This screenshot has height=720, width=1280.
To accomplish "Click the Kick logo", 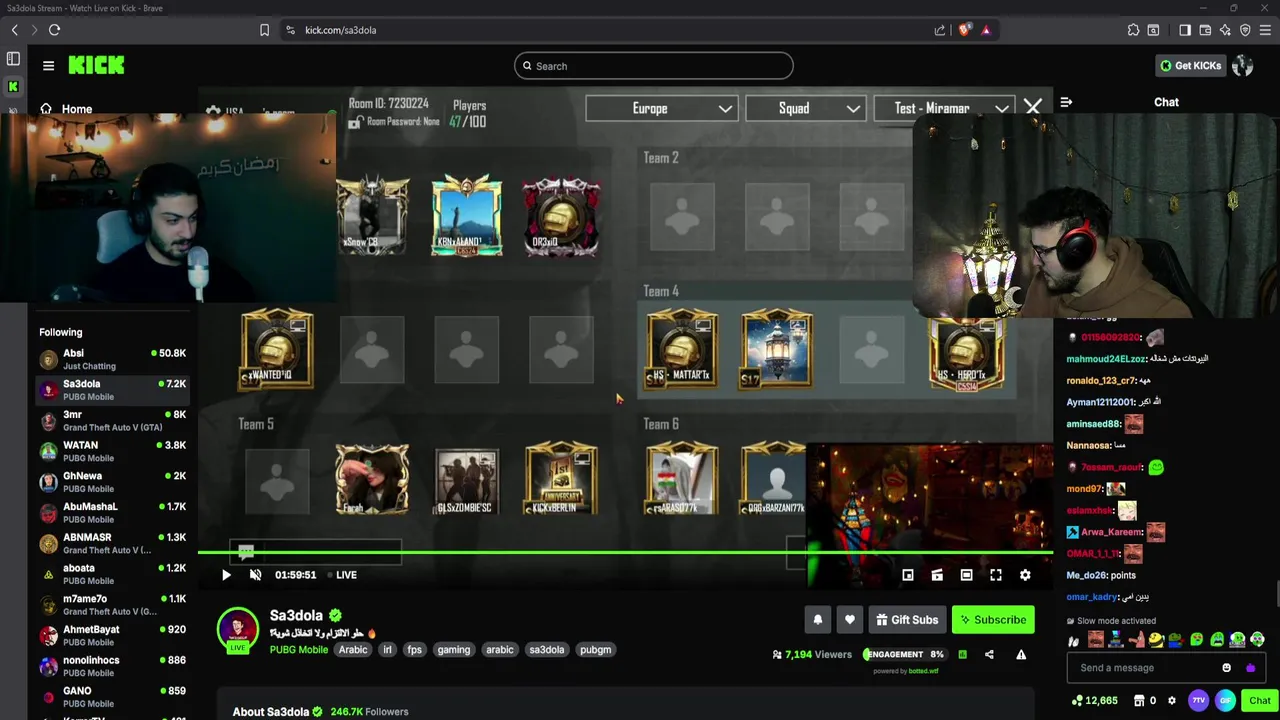I will pyautogui.click(x=96, y=66).
